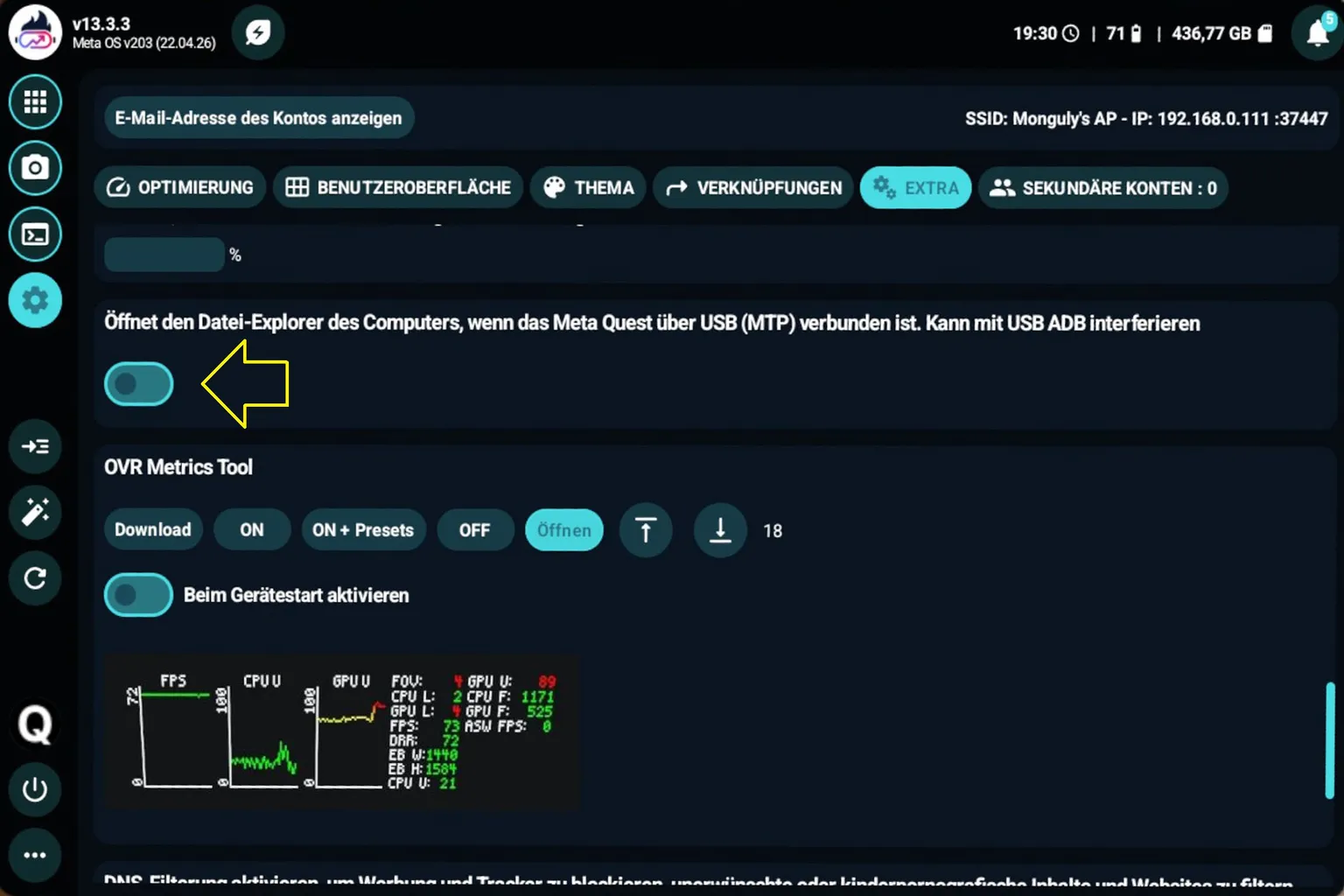Click the arrow-with-lines sidebar icon
This screenshot has width=1344, height=896.
click(35, 446)
